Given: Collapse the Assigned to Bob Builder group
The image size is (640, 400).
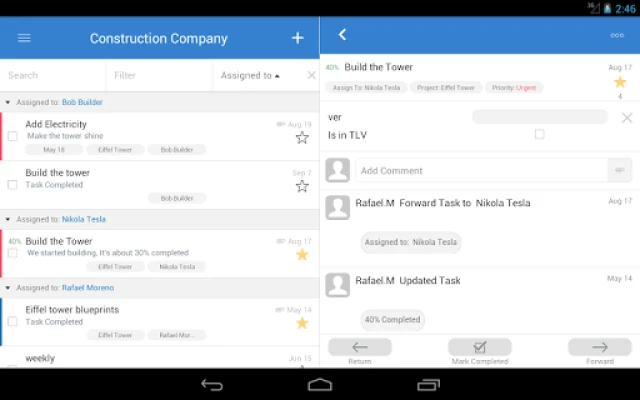Looking at the screenshot, I should tap(8, 102).
